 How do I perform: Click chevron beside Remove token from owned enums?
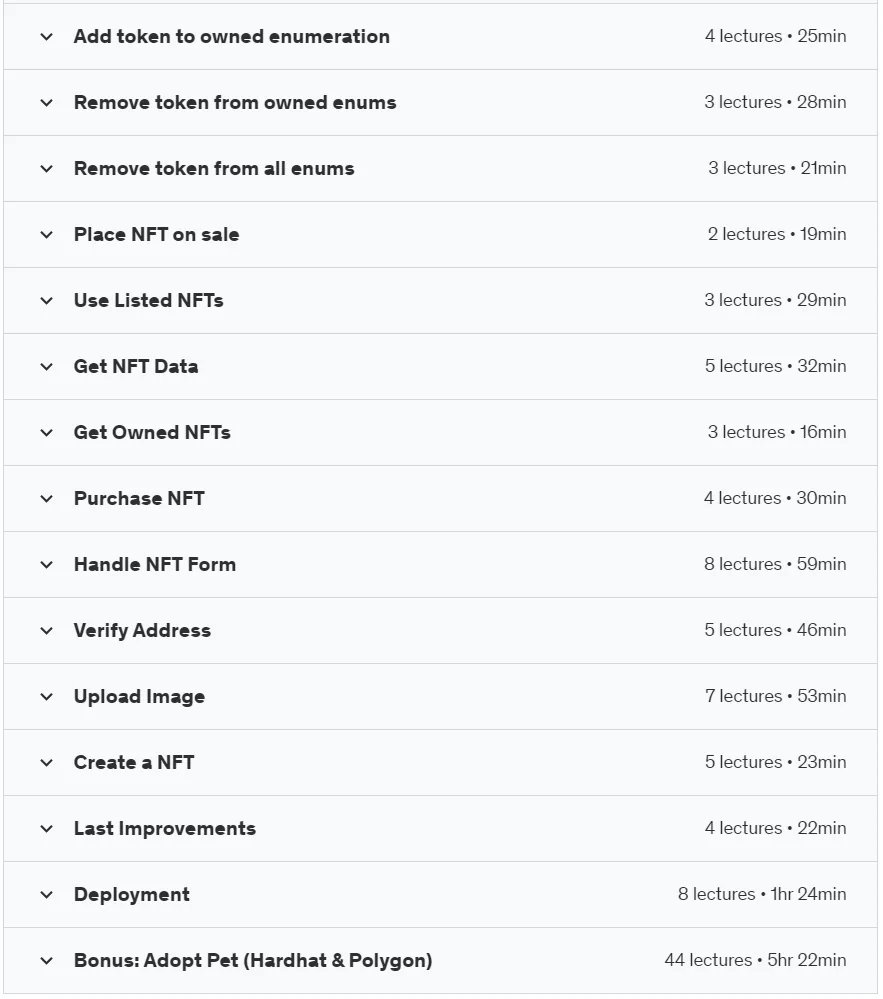pyautogui.click(x=47, y=103)
